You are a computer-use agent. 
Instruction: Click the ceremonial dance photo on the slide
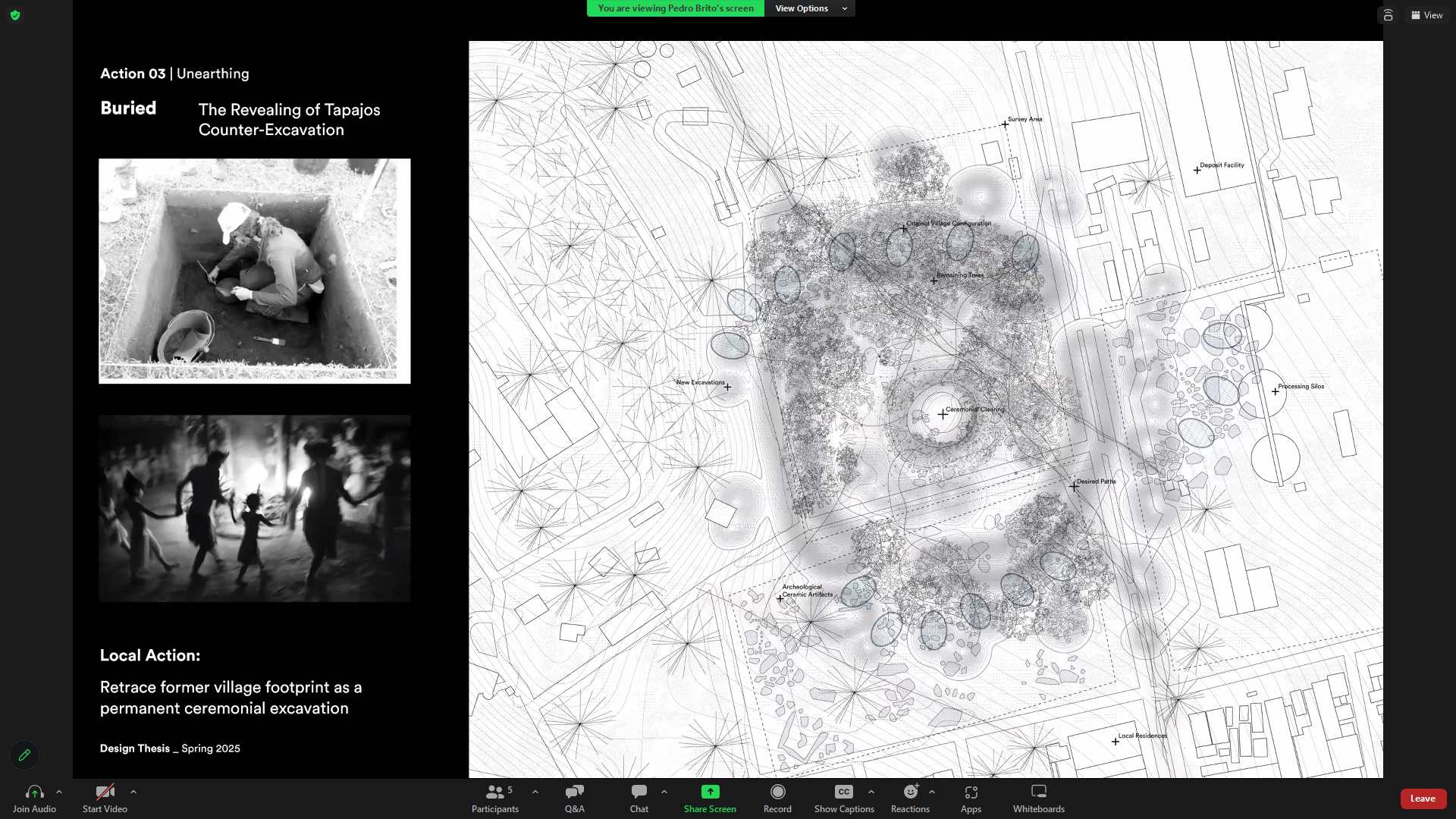tap(255, 508)
